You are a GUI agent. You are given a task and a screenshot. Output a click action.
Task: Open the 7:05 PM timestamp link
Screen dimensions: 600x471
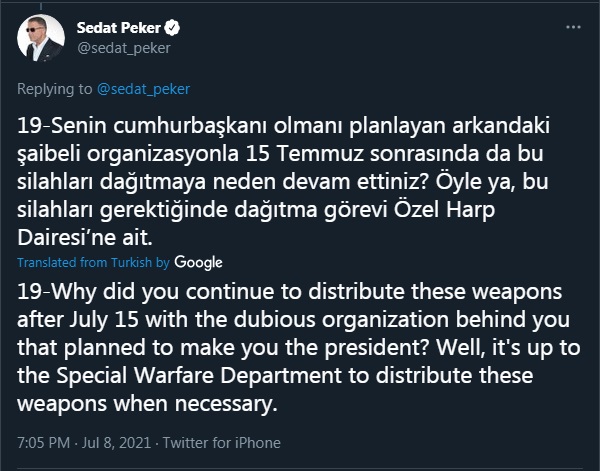coord(44,442)
